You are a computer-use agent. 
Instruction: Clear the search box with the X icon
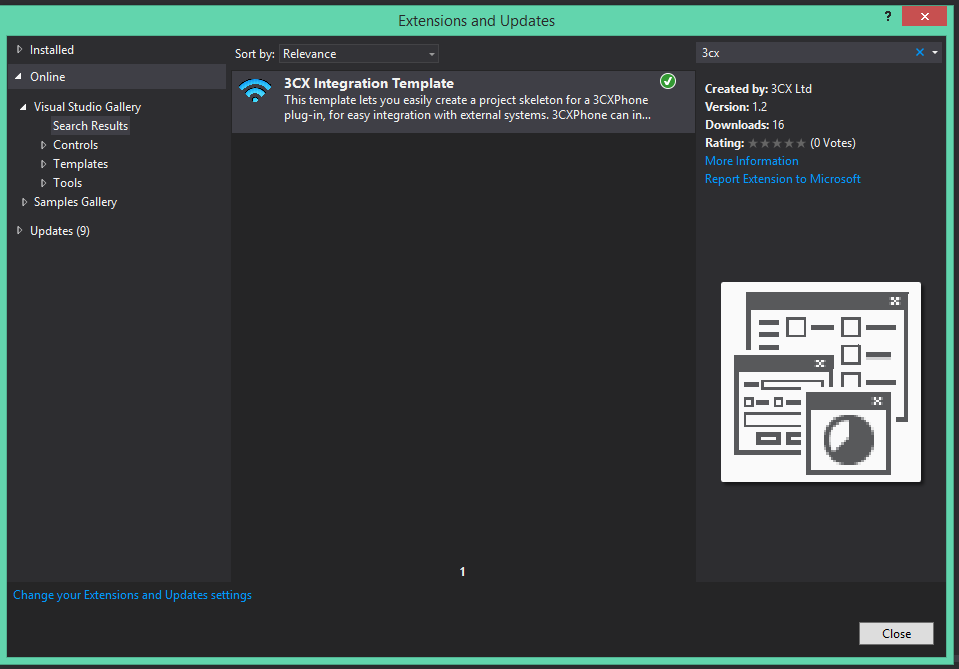click(x=919, y=53)
